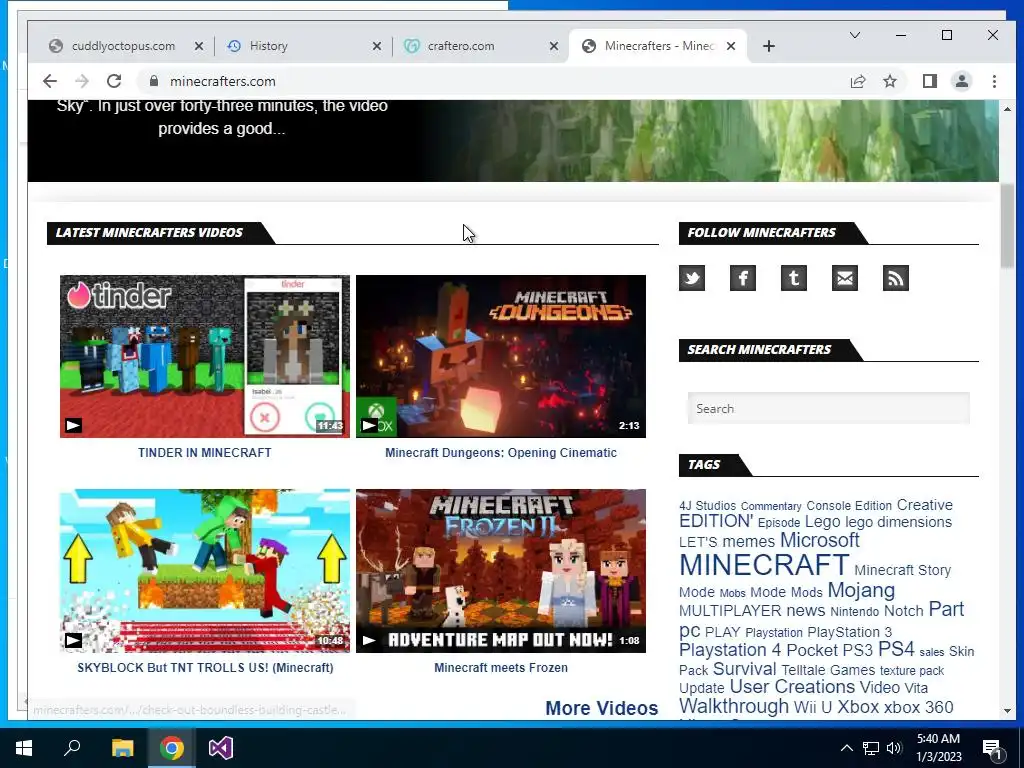
Task: Close the craftero.com tab
Action: pyautogui.click(x=554, y=46)
